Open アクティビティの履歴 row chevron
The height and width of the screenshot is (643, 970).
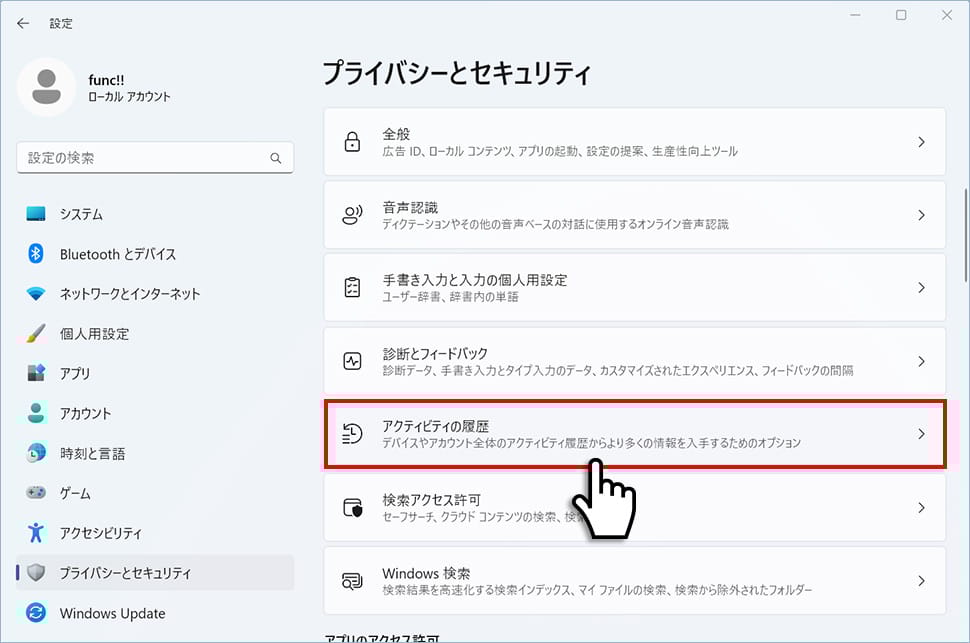coord(922,434)
